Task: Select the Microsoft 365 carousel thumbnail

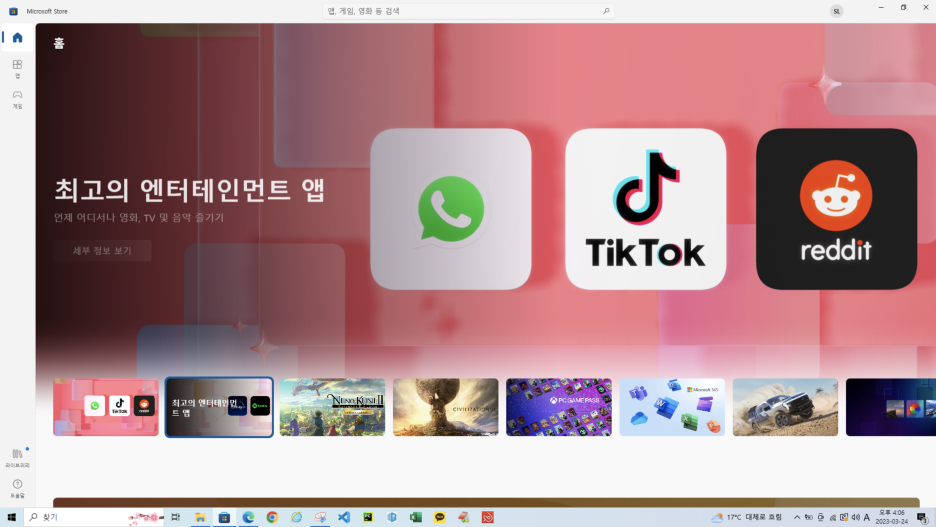Action: point(672,407)
